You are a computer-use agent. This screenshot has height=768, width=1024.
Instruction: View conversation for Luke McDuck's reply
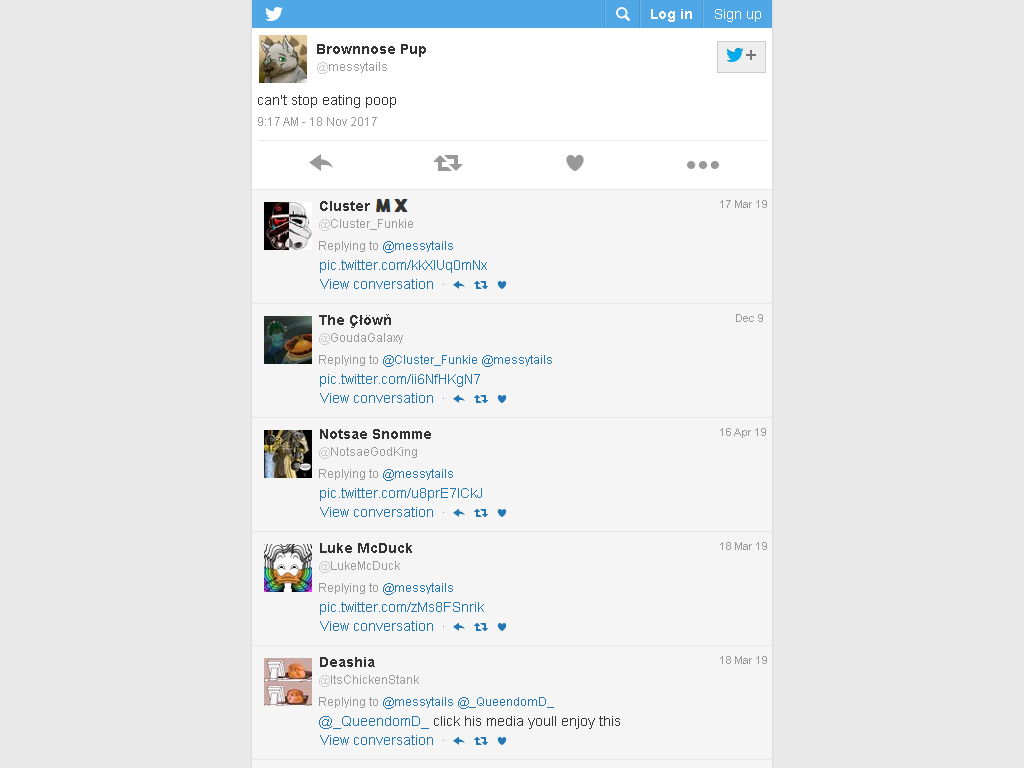(376, 626)
